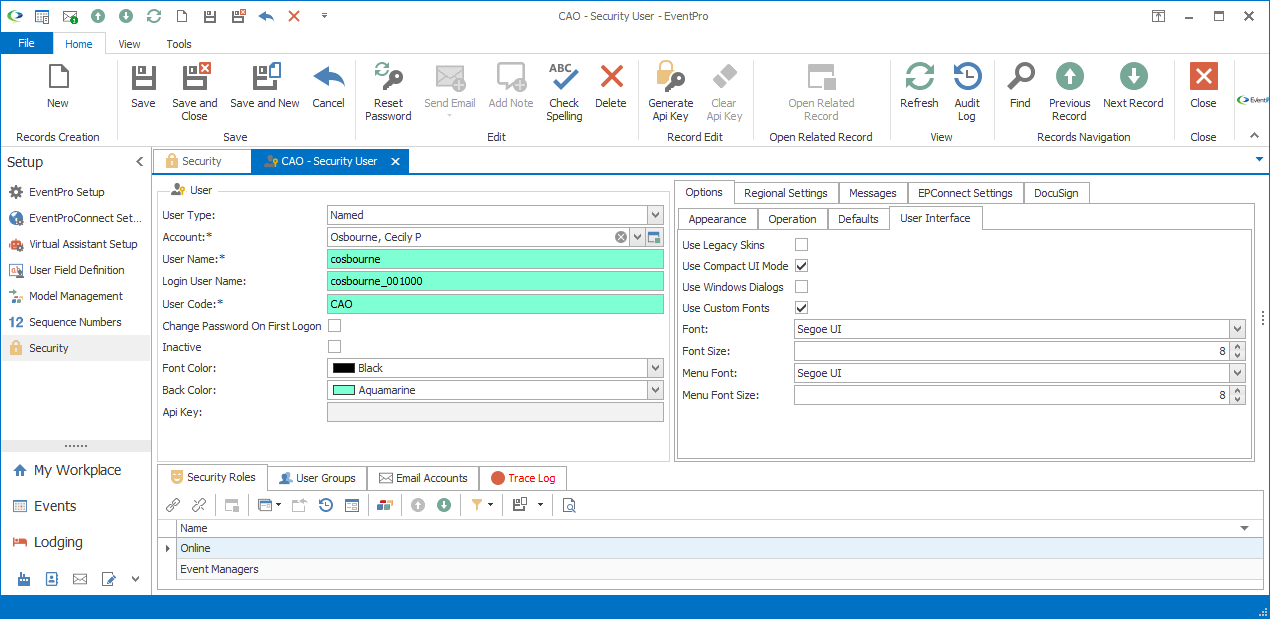
Task: Click the unlink icon in Security Roles toolbar
Action: 198,505
